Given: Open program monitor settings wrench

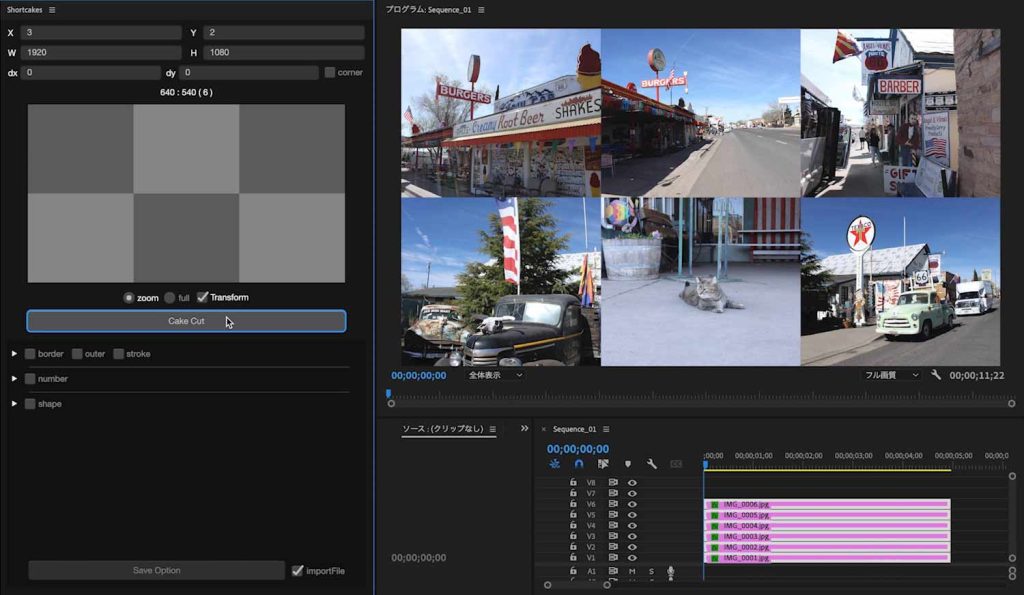Looking at the screenshot, I should tap(936, 375).
